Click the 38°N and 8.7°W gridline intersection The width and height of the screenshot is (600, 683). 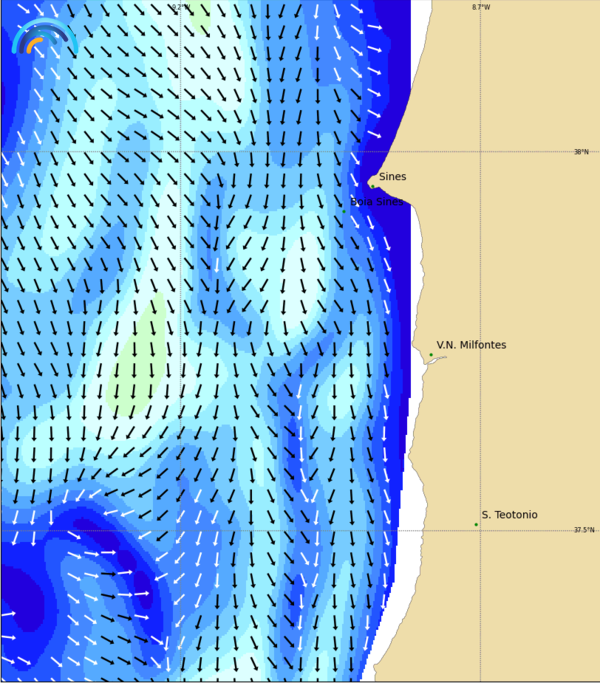click(481, 151)
